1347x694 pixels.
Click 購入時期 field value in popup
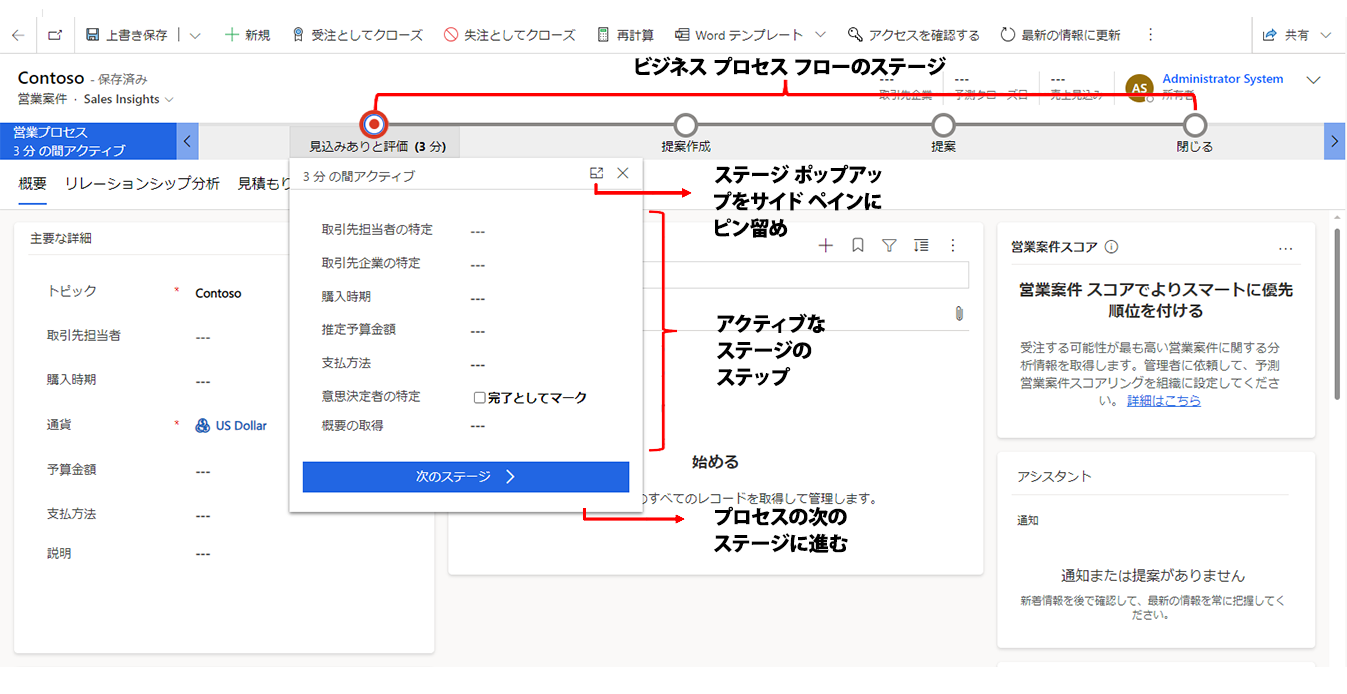pos(478,298)
